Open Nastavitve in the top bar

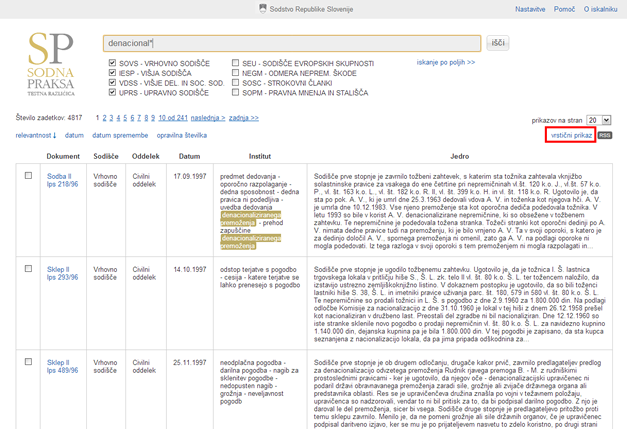click(x=530, y=9)
